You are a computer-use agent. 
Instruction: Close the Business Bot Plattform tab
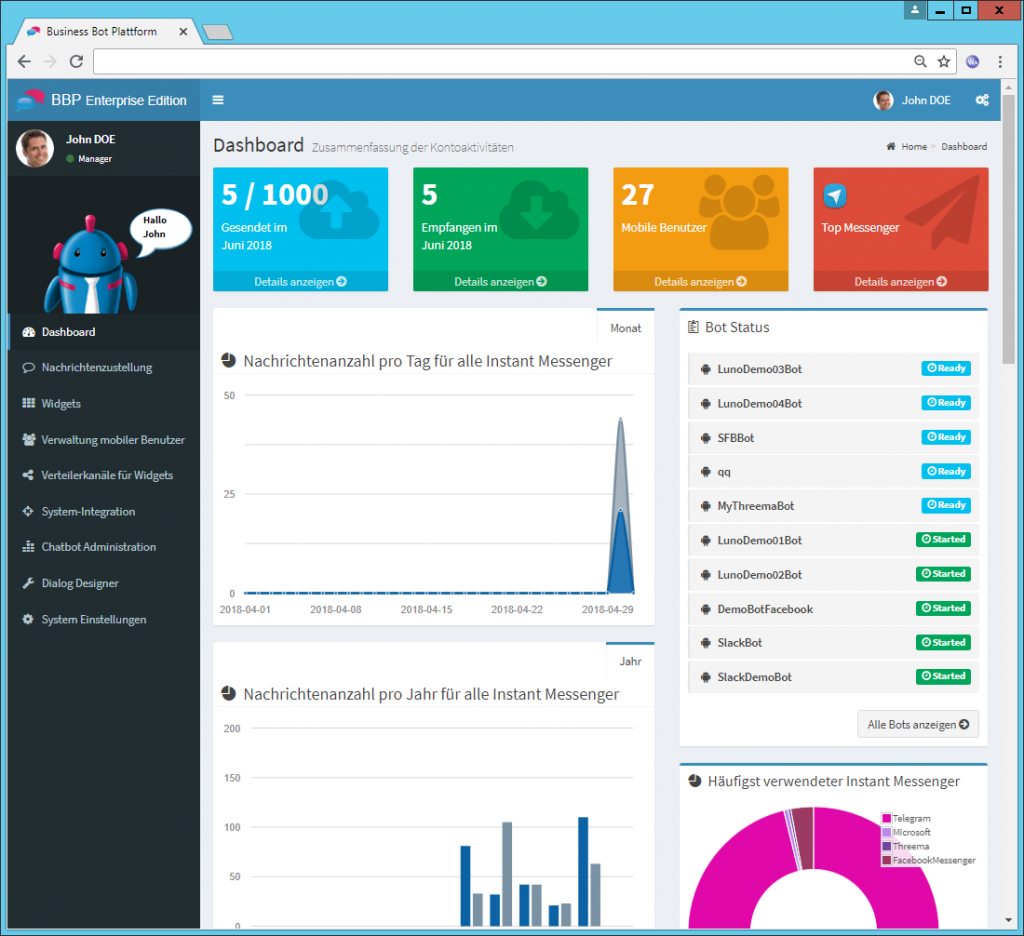point(183,31)
